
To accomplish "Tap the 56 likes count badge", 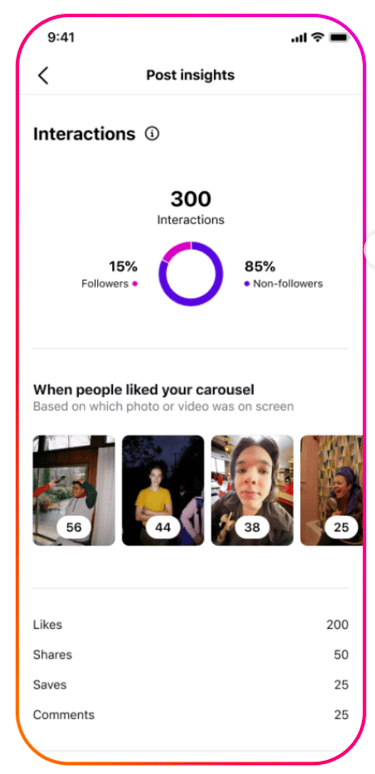I will 74,527.
